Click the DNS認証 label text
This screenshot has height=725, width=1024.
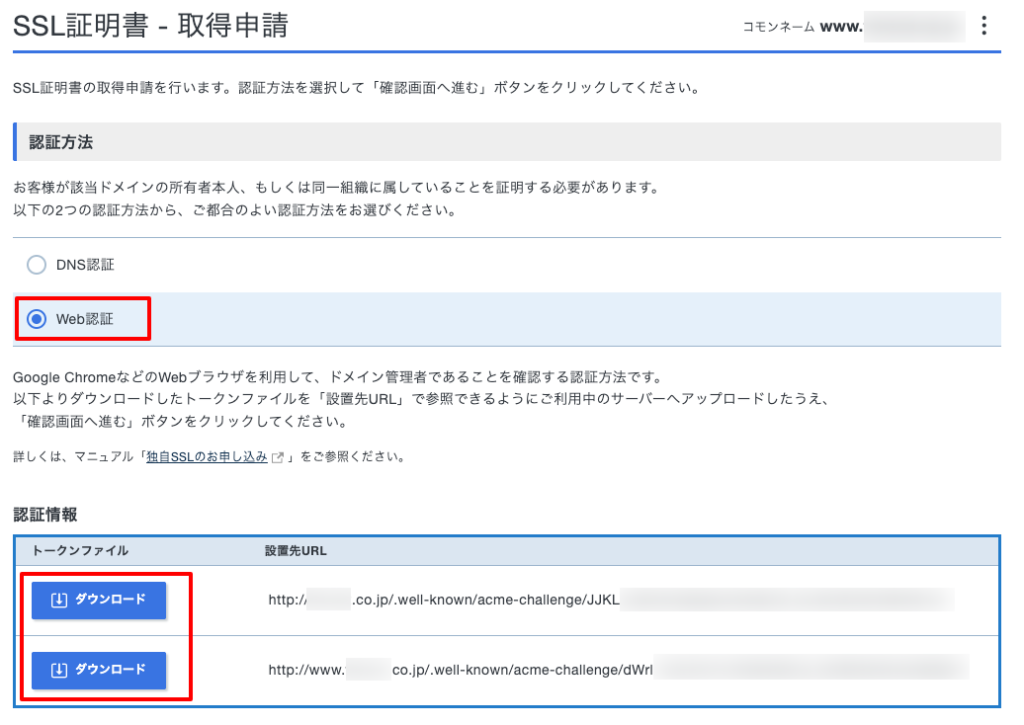click(x=85, y=265)
